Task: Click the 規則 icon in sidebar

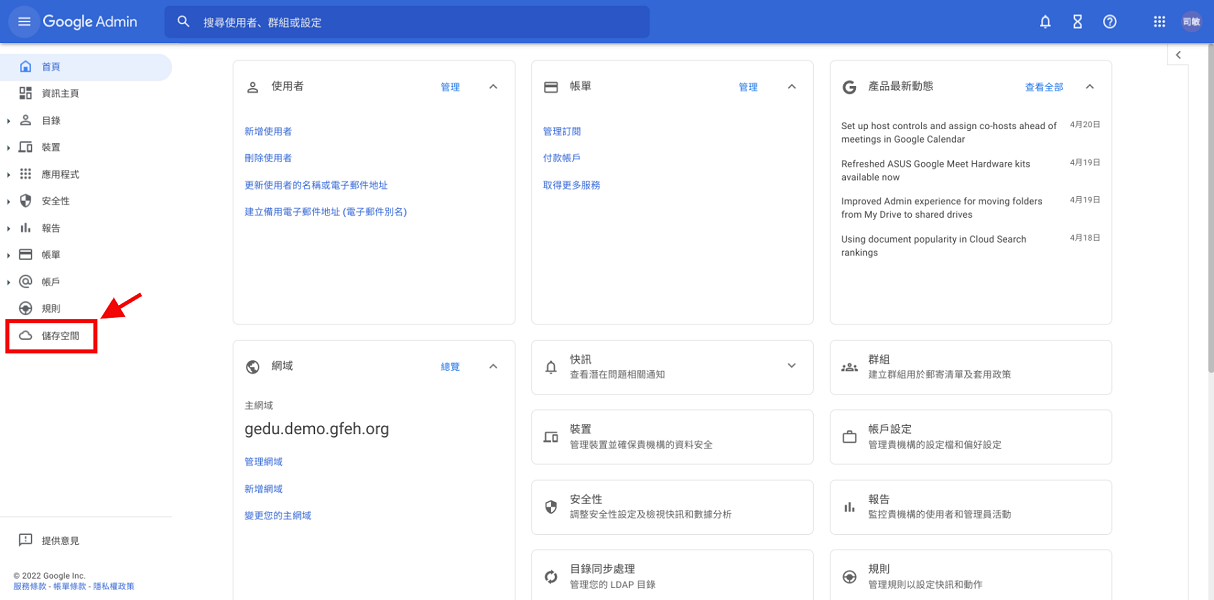Action: 26,309
